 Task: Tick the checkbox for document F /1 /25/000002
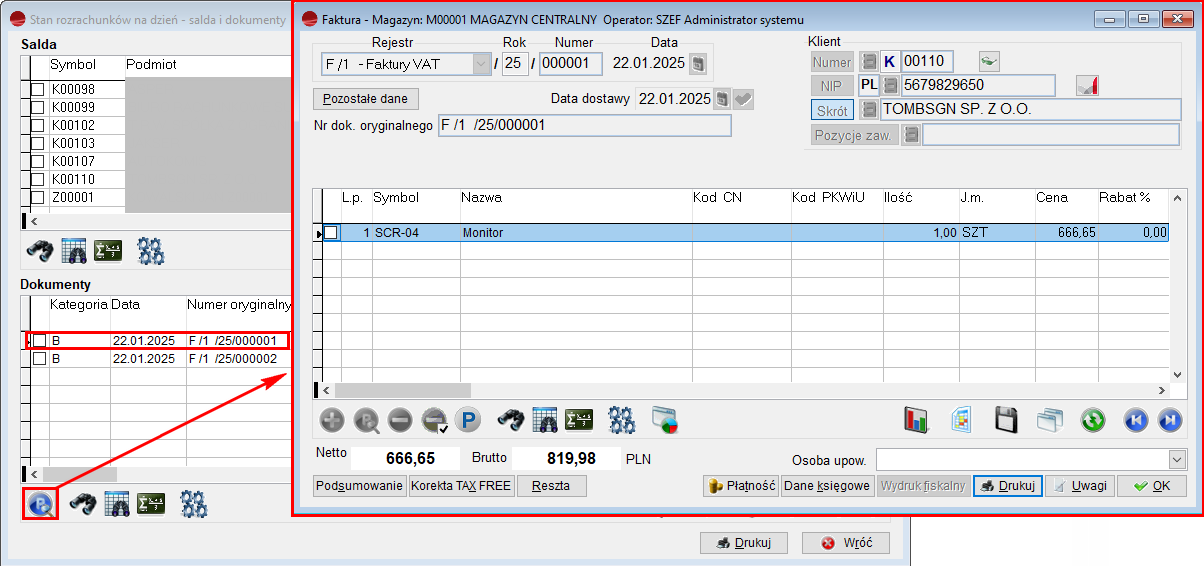pyautogui.click(x=39, y=358)
